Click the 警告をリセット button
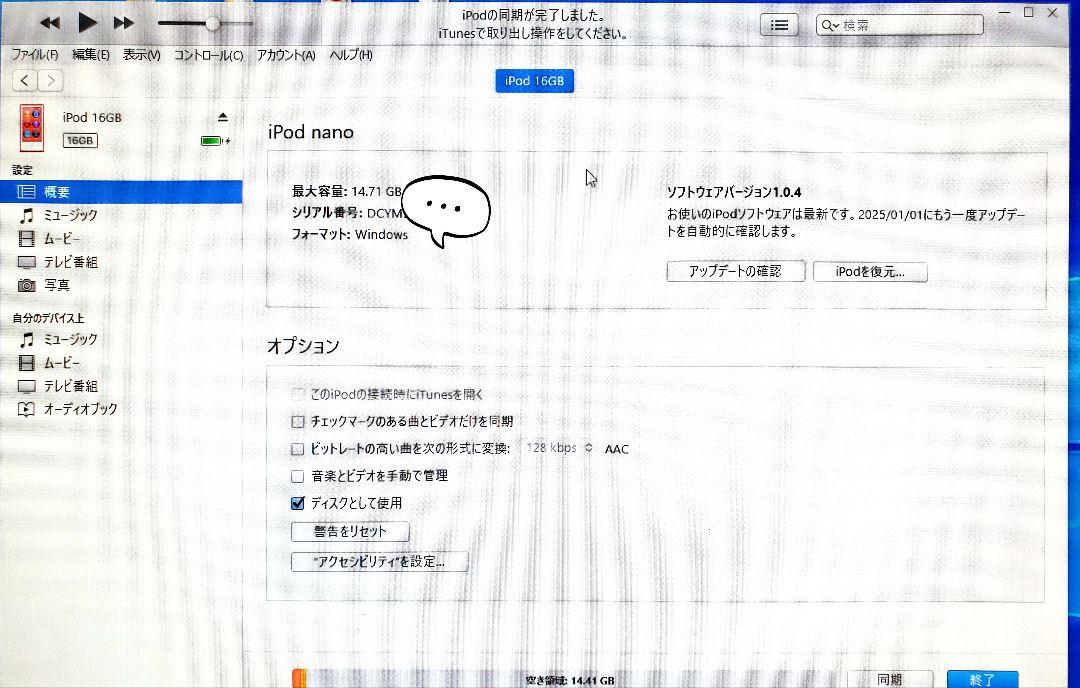 350,532
